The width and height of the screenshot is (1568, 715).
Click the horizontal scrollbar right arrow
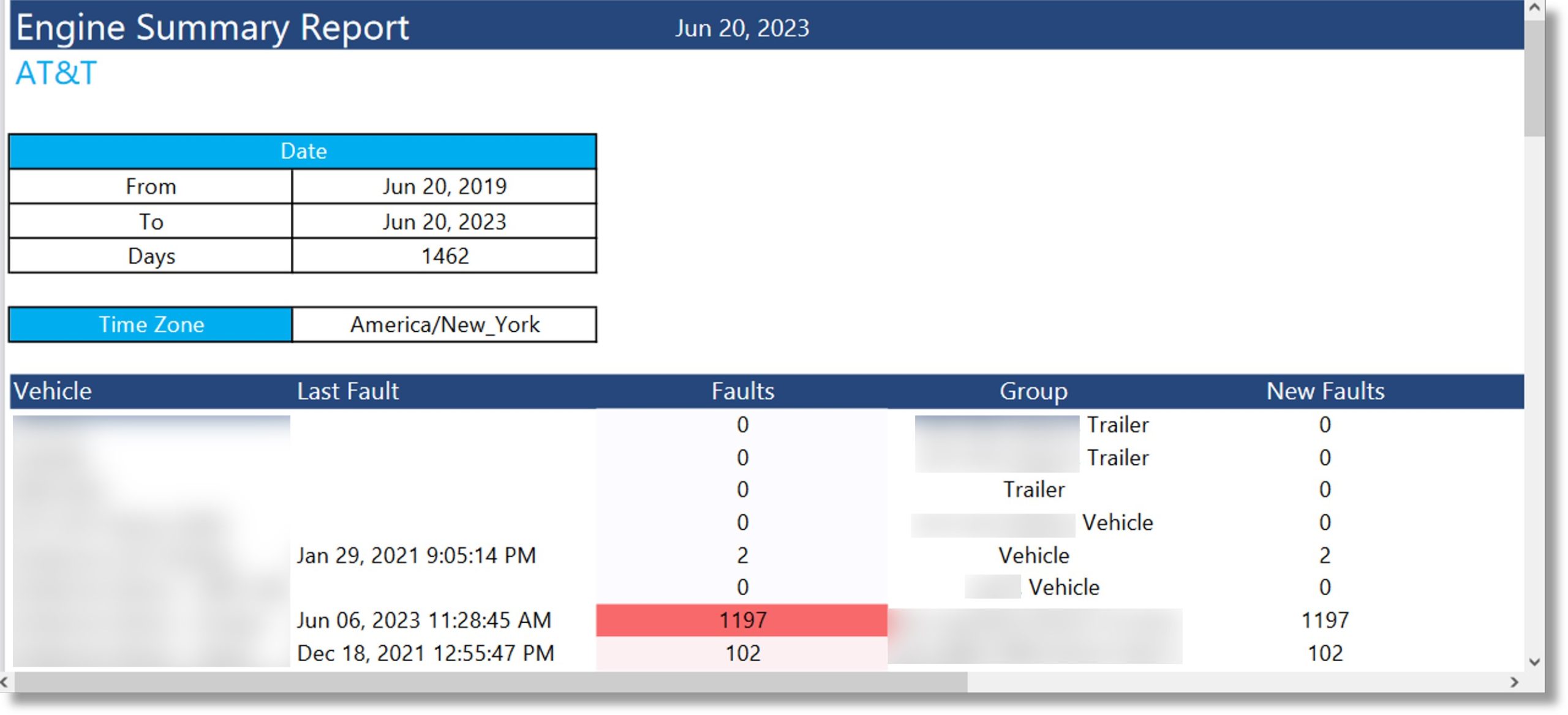coord(1515,682)
